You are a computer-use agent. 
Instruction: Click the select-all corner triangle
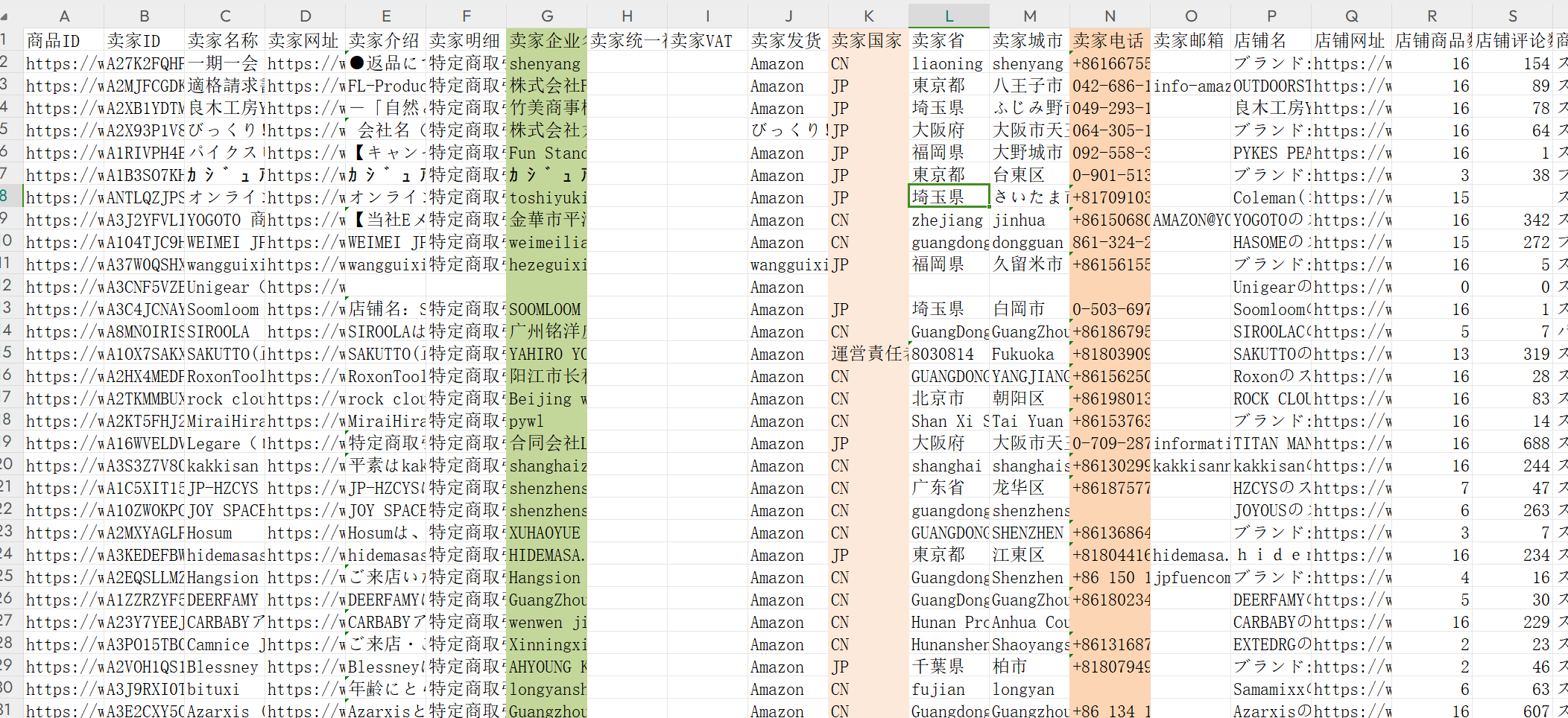(6, 16)
